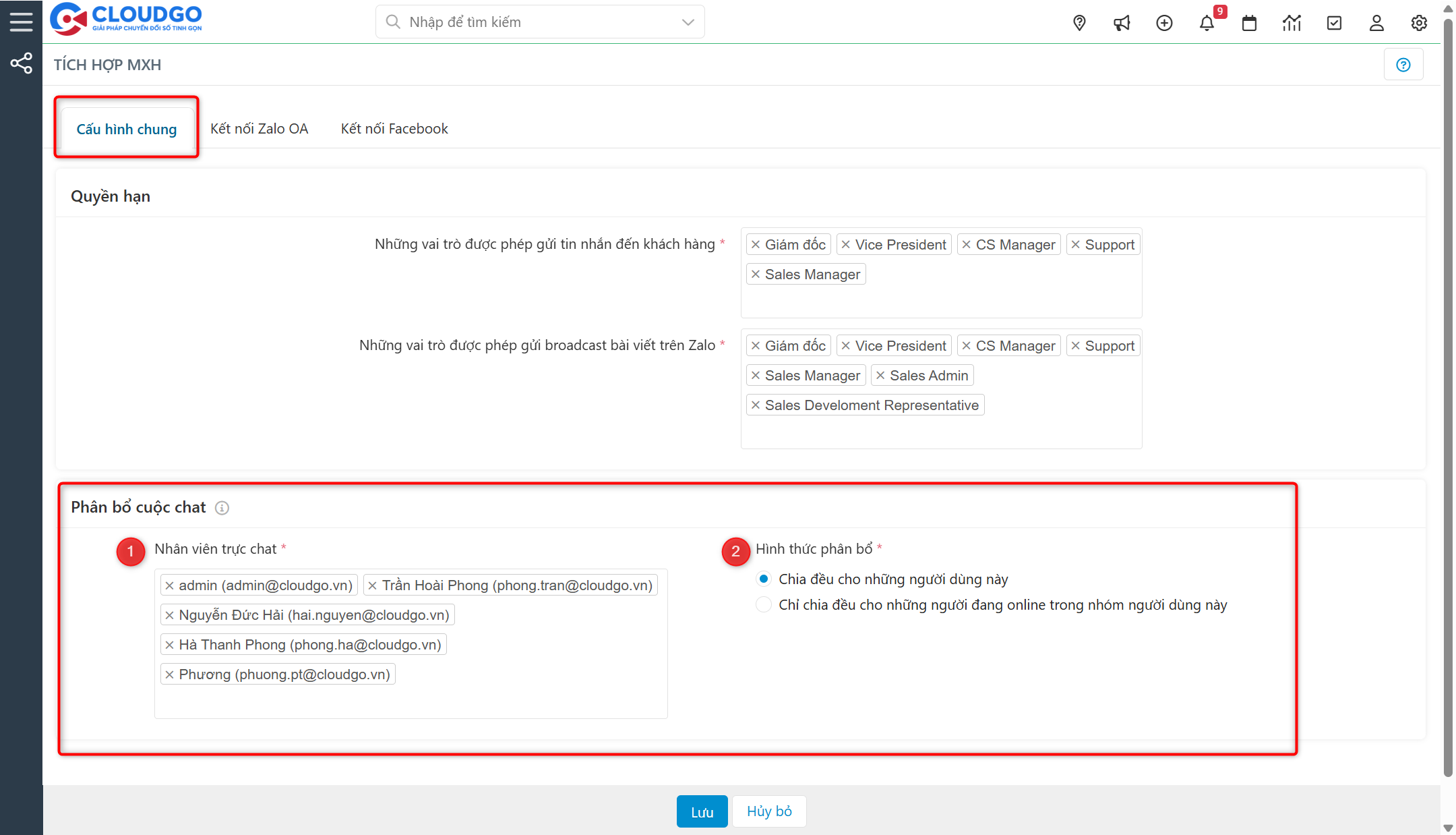
Task: Click the Hủy bỏ button
Action: [x=768, y=811]
